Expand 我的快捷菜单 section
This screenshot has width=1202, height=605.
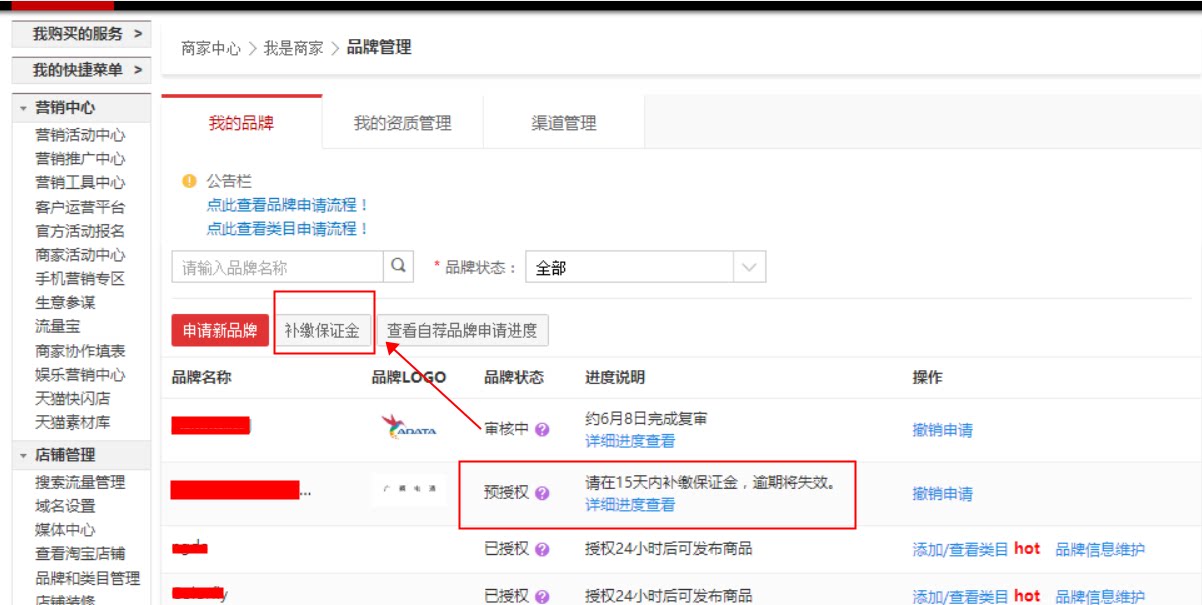point(82,70)
